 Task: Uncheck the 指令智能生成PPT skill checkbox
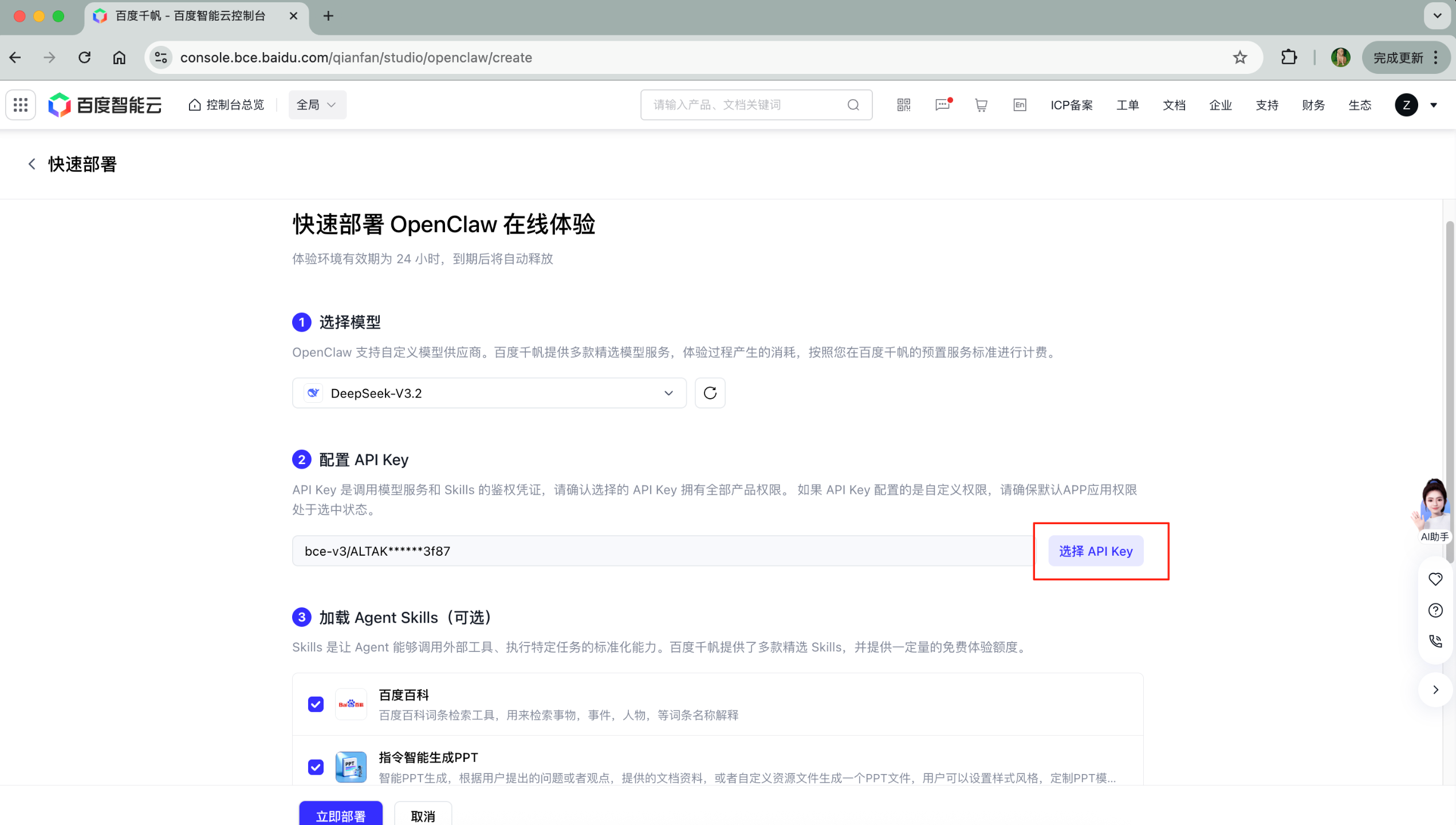click(x=316, y=767)
